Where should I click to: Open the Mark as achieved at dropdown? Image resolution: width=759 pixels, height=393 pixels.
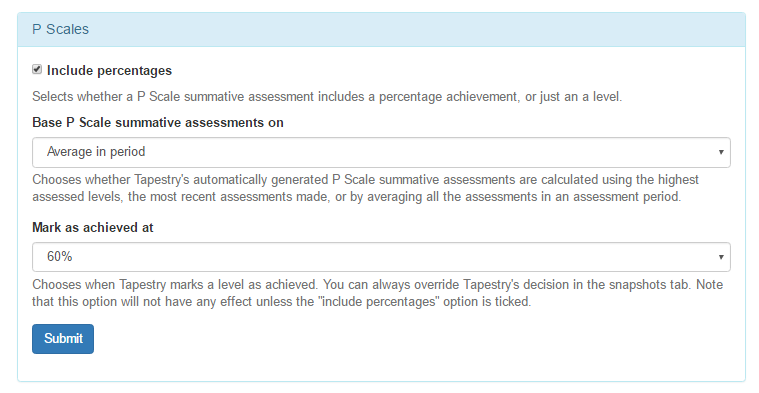(381, 257)
